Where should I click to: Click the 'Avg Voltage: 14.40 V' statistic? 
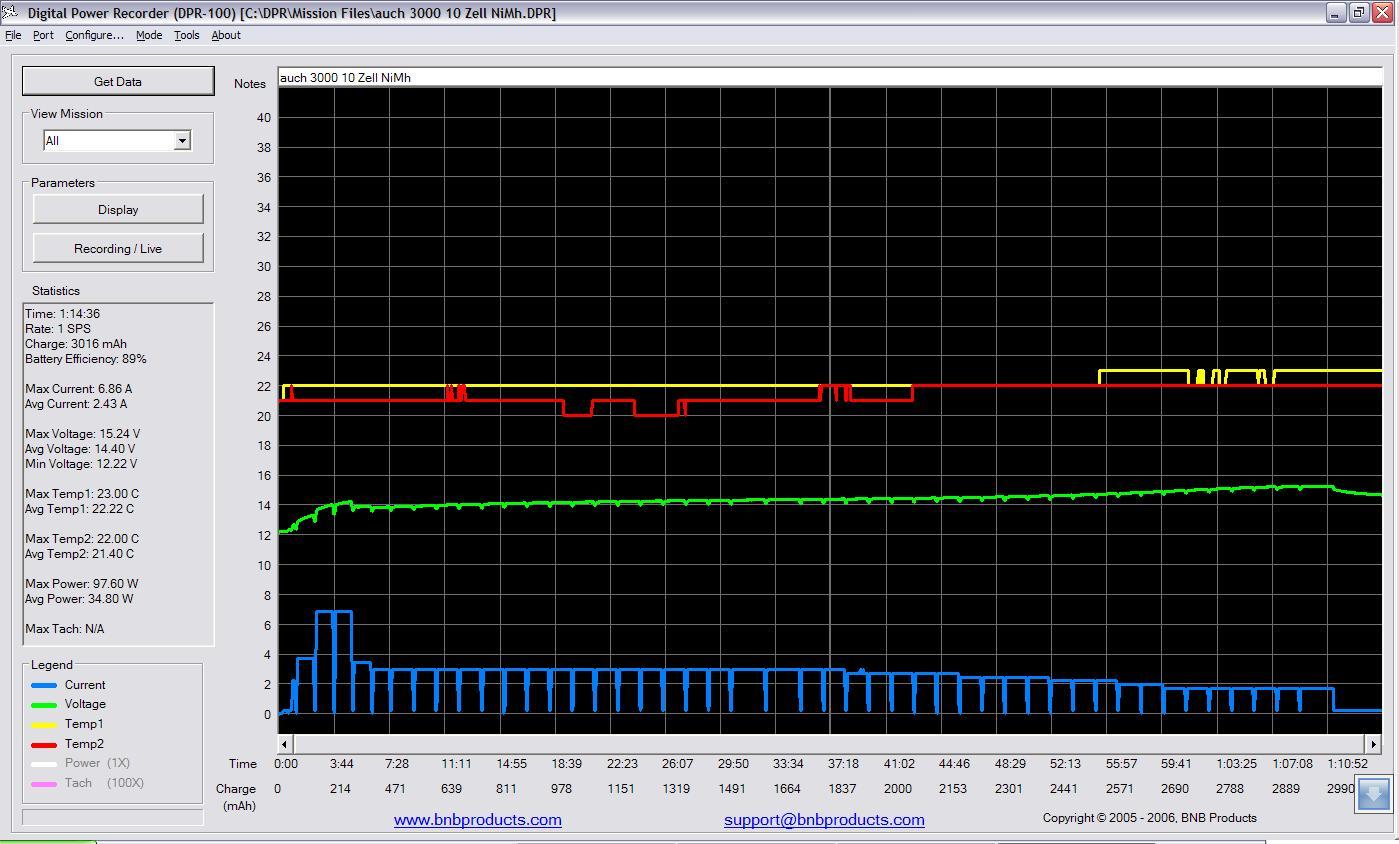pos(81,449)
